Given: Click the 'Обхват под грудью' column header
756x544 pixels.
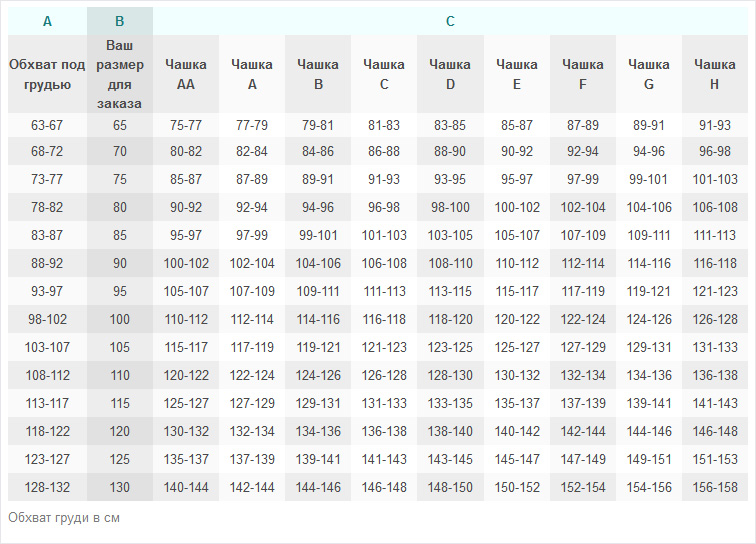Looking at the screenshot, I should click(47, 74).
